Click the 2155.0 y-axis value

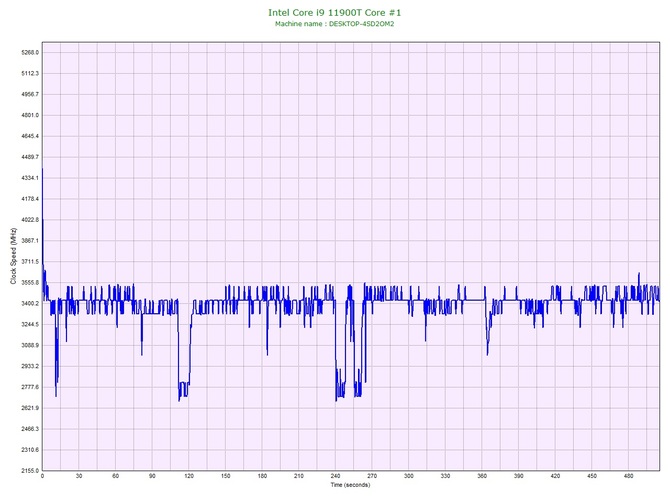pyautogui.click(x=30, y=471)
